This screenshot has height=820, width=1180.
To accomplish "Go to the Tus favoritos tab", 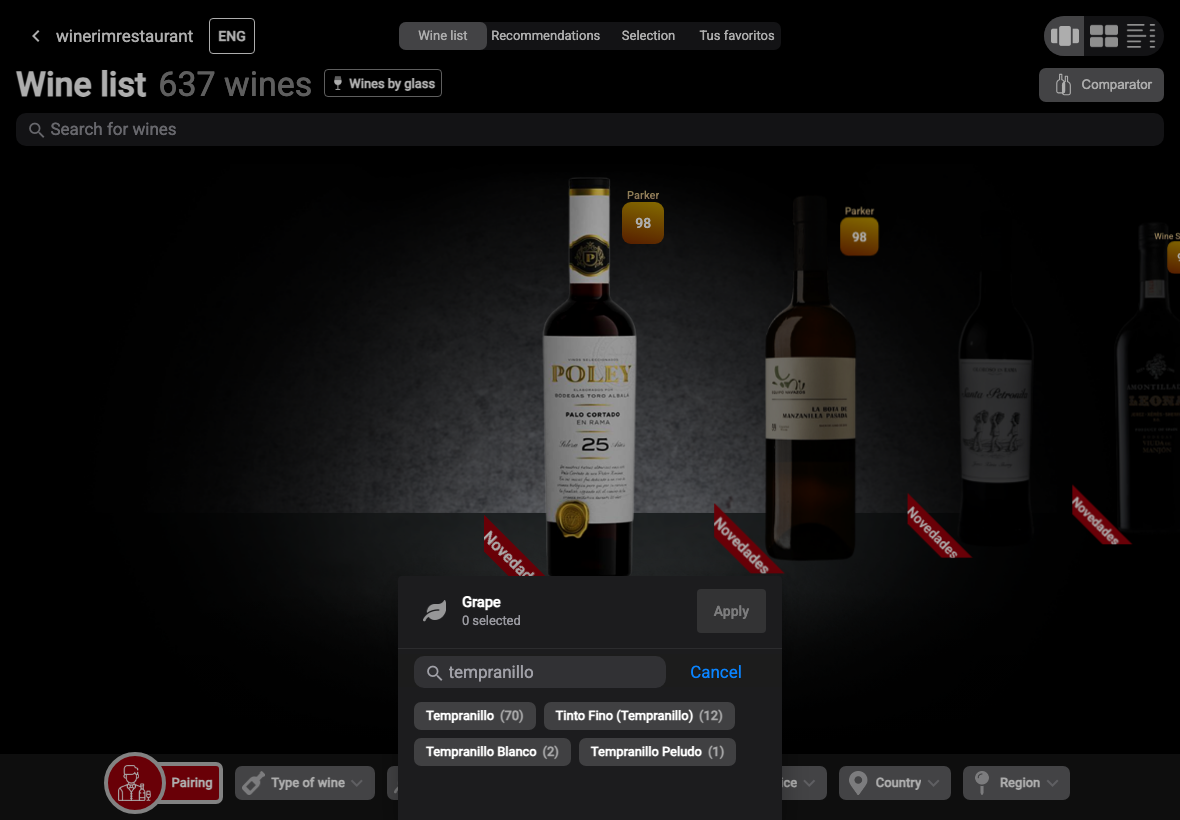I will [737, 35].
